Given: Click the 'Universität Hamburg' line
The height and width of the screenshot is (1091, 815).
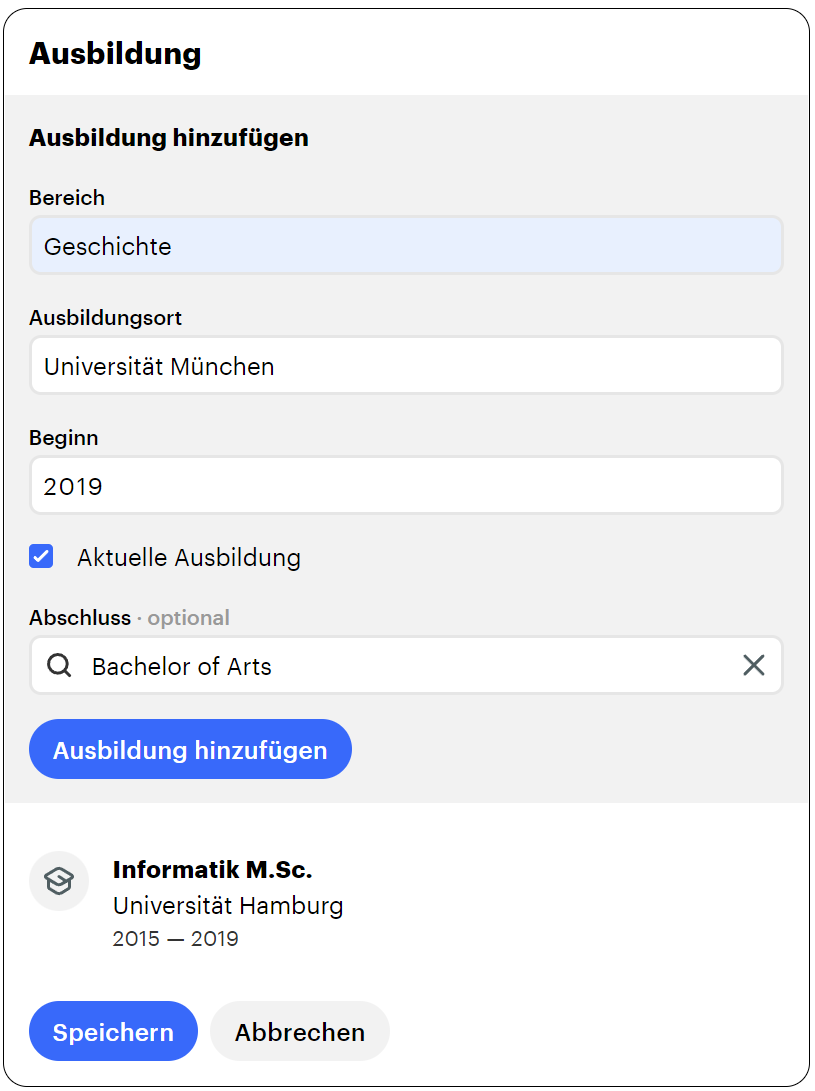Looking at the screenshot, I should click(x=228, y=906).
